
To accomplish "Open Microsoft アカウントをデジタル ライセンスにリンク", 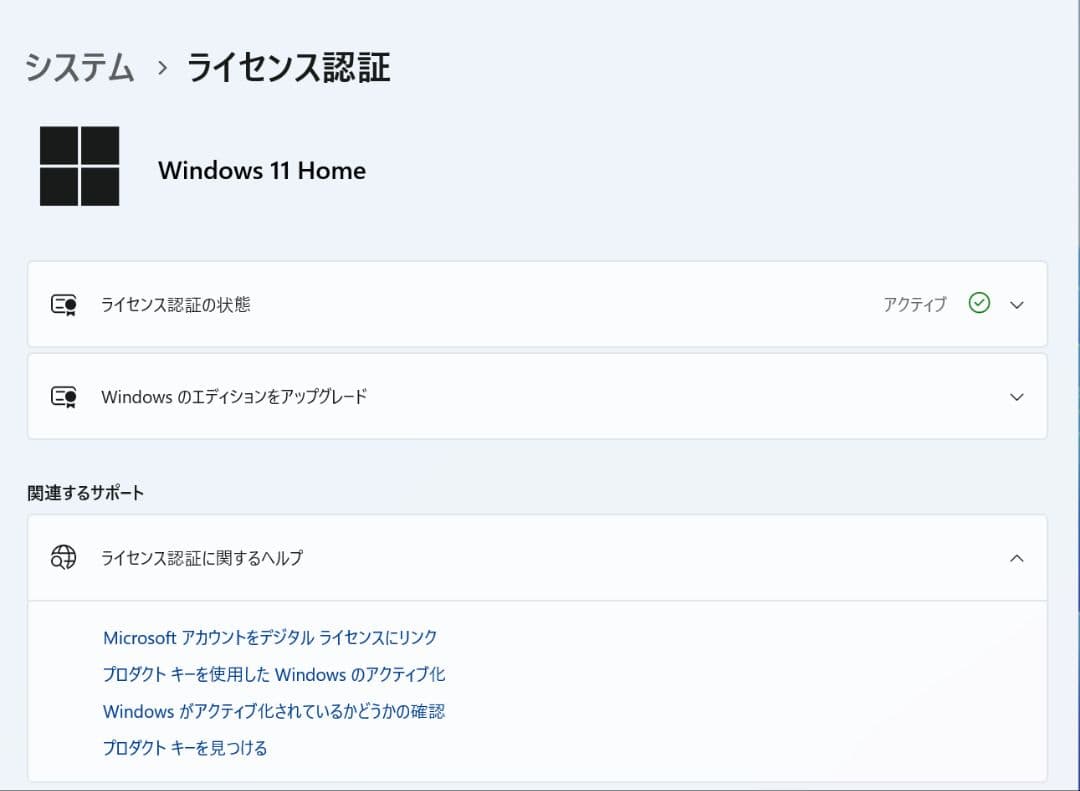I will point(271,637).
